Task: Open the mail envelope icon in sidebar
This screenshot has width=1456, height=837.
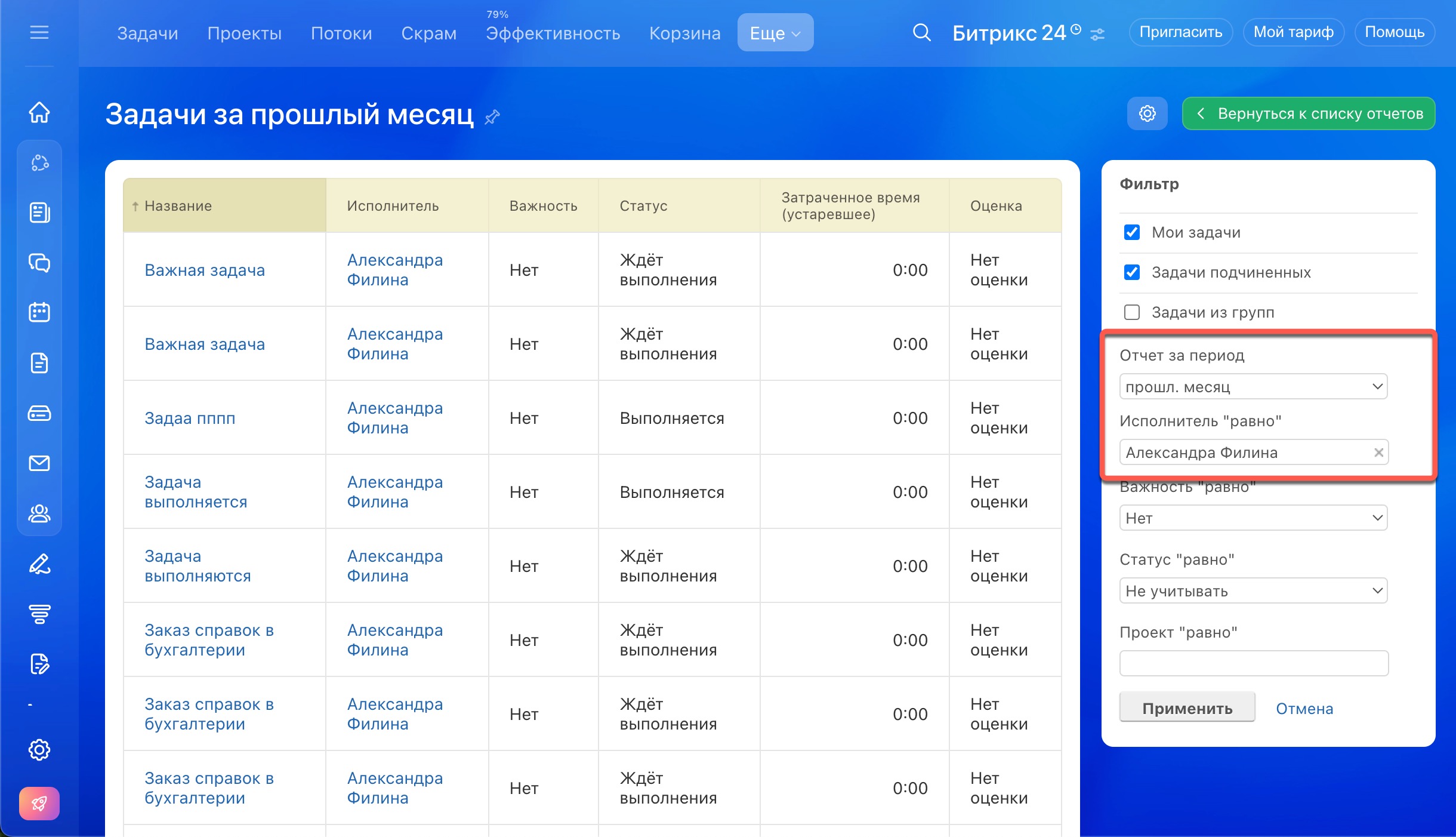Action: point(39,463)
